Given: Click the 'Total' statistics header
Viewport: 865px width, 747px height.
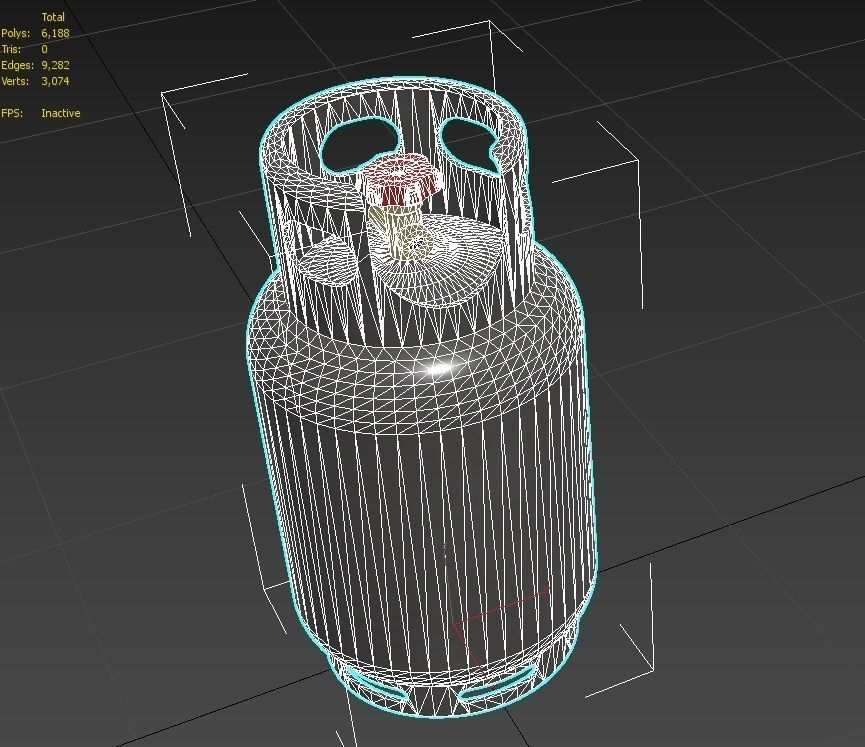Looking at the screenshot, I should click(x=53, y=17).
